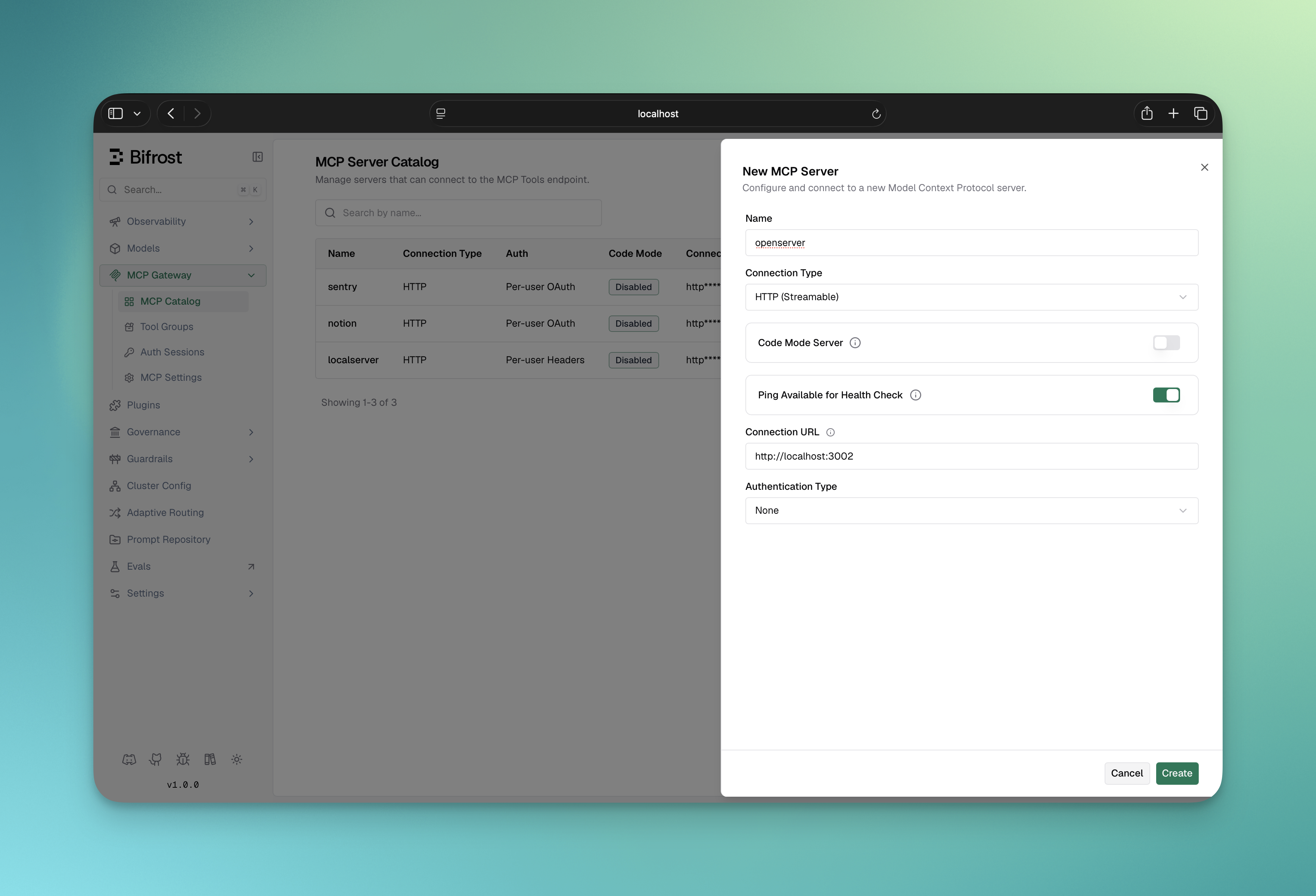Open Plugins page

pos(182,405)
